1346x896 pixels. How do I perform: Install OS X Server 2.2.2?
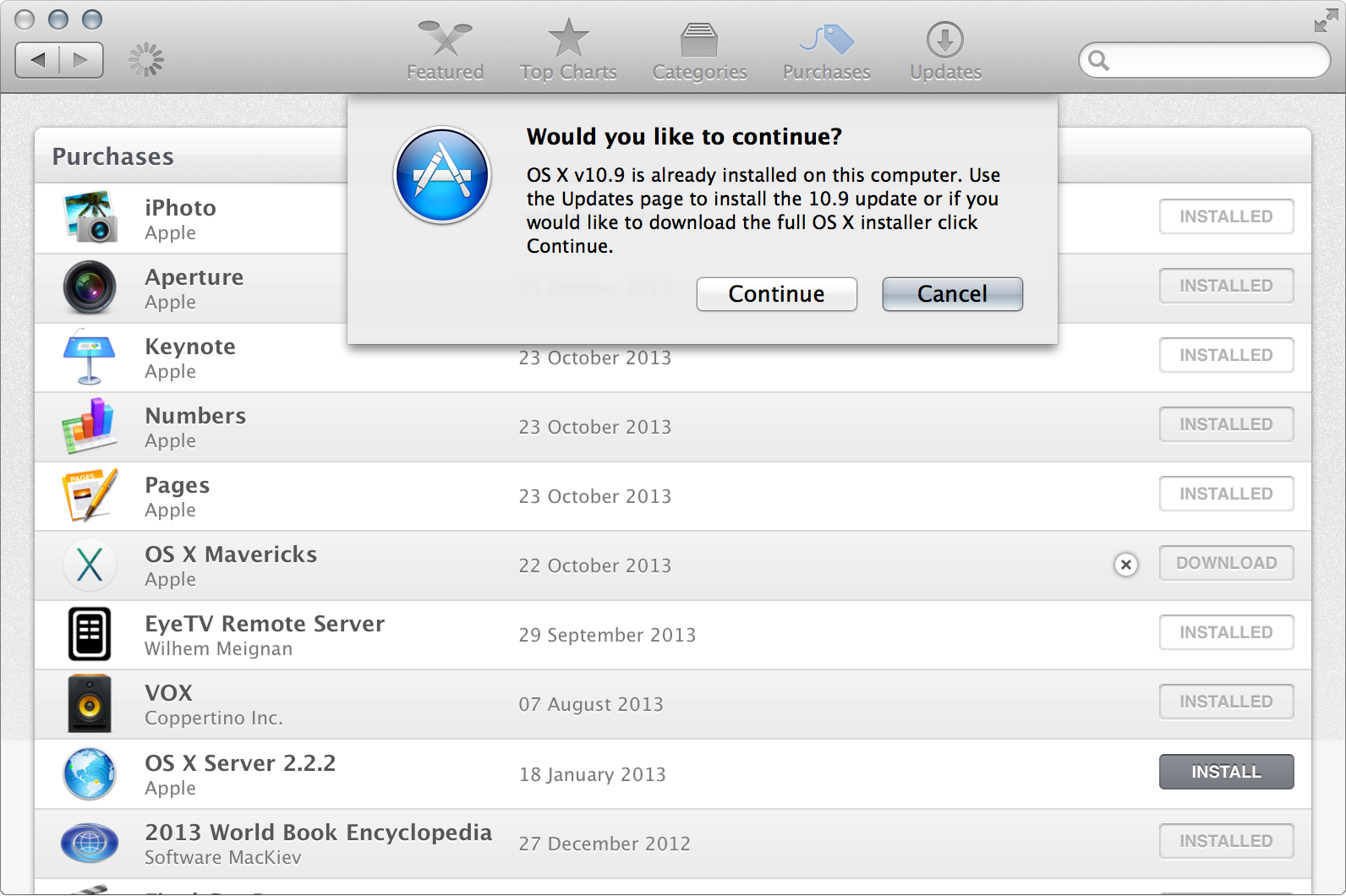coord(1226,772)
